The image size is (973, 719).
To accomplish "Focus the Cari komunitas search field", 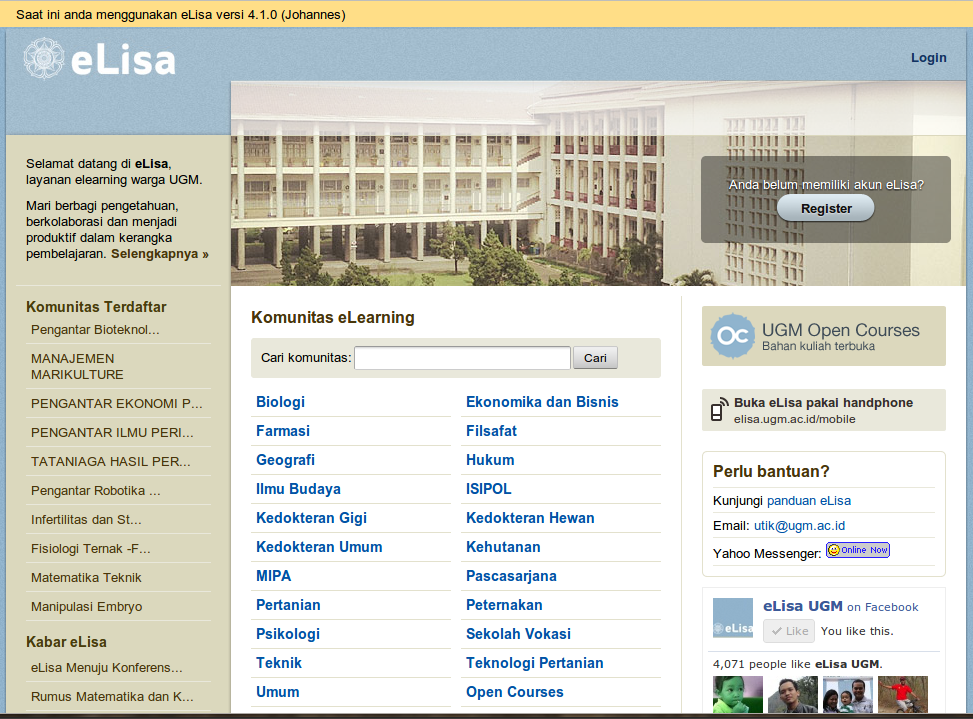I will coord(462,358).
